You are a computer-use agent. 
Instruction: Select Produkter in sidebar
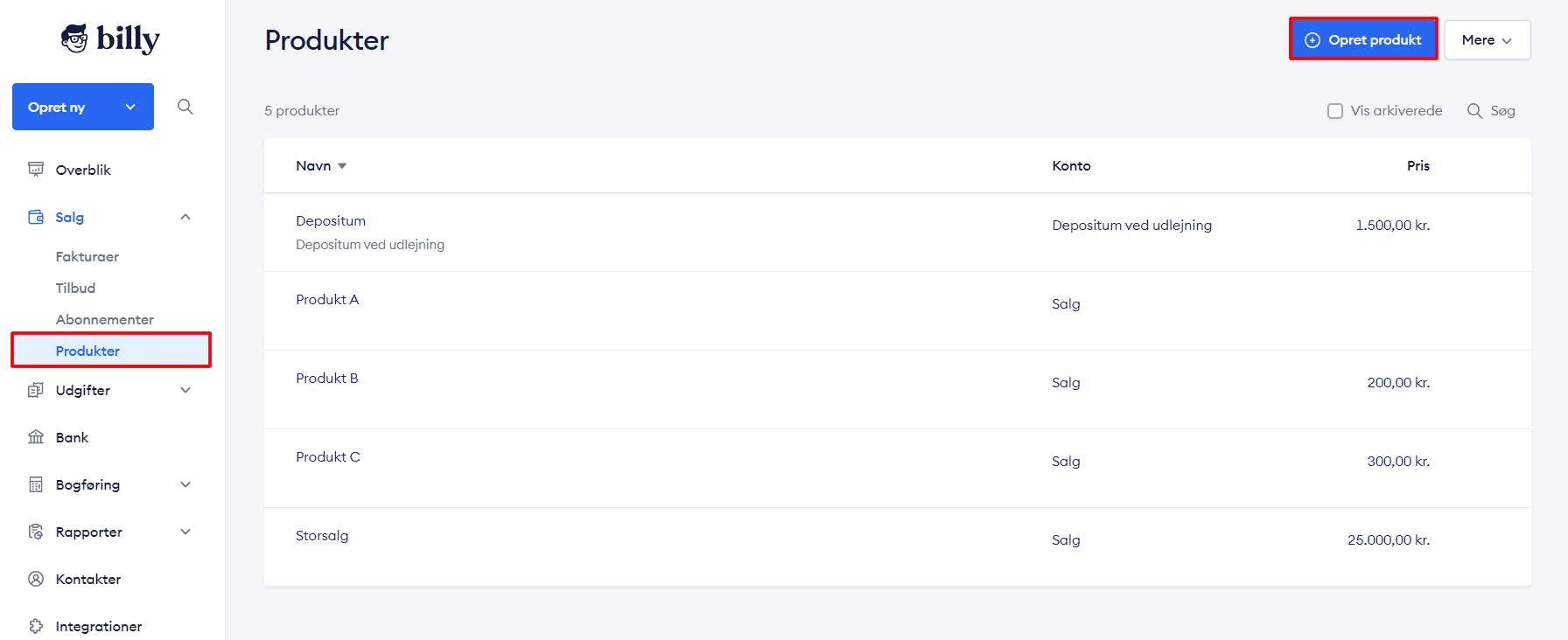tap(111, 351)
